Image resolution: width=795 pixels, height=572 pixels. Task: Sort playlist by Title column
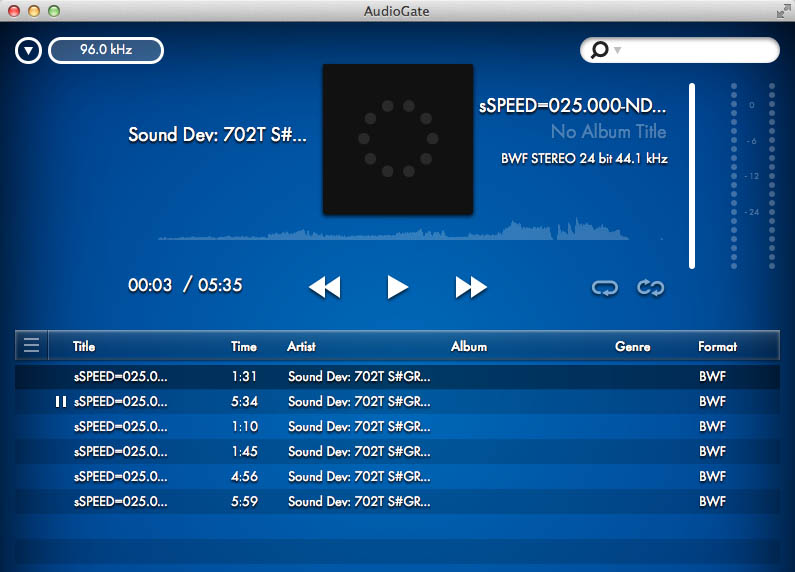pos(84,347)
